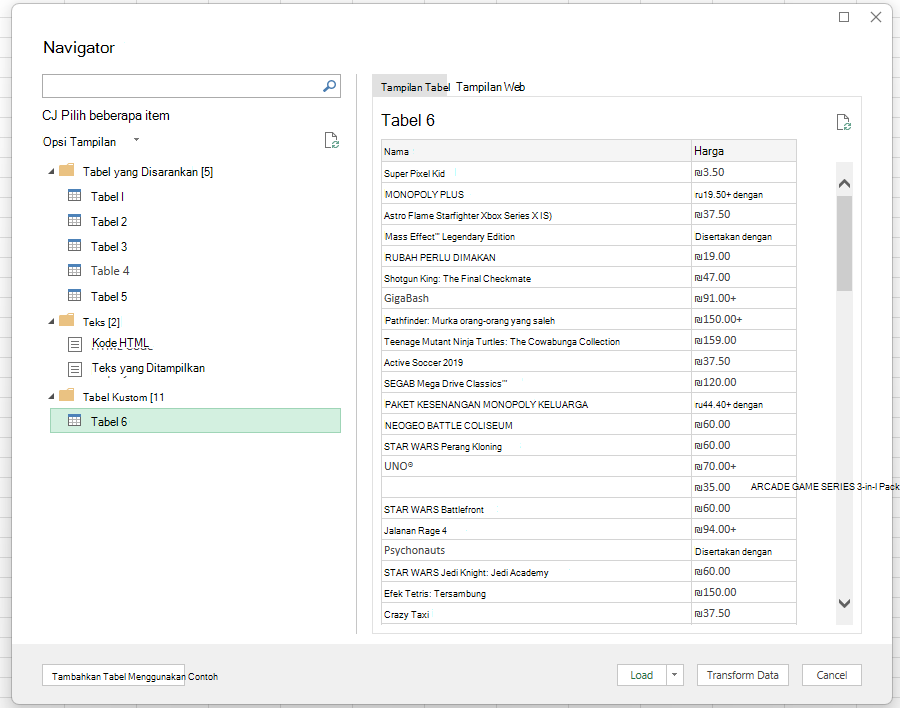Viewport: 900px width, 708px height.
Task: Click the Crazy Taxi cell
Action: tap(536, 614)
